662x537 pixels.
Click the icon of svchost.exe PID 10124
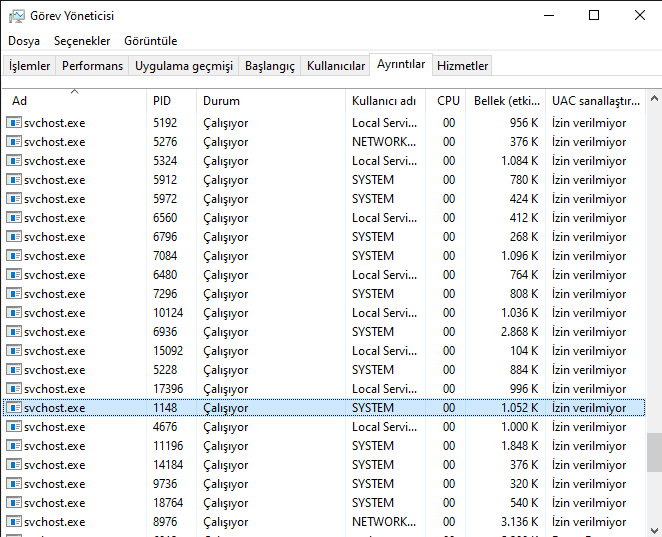(x=14, y=312)
